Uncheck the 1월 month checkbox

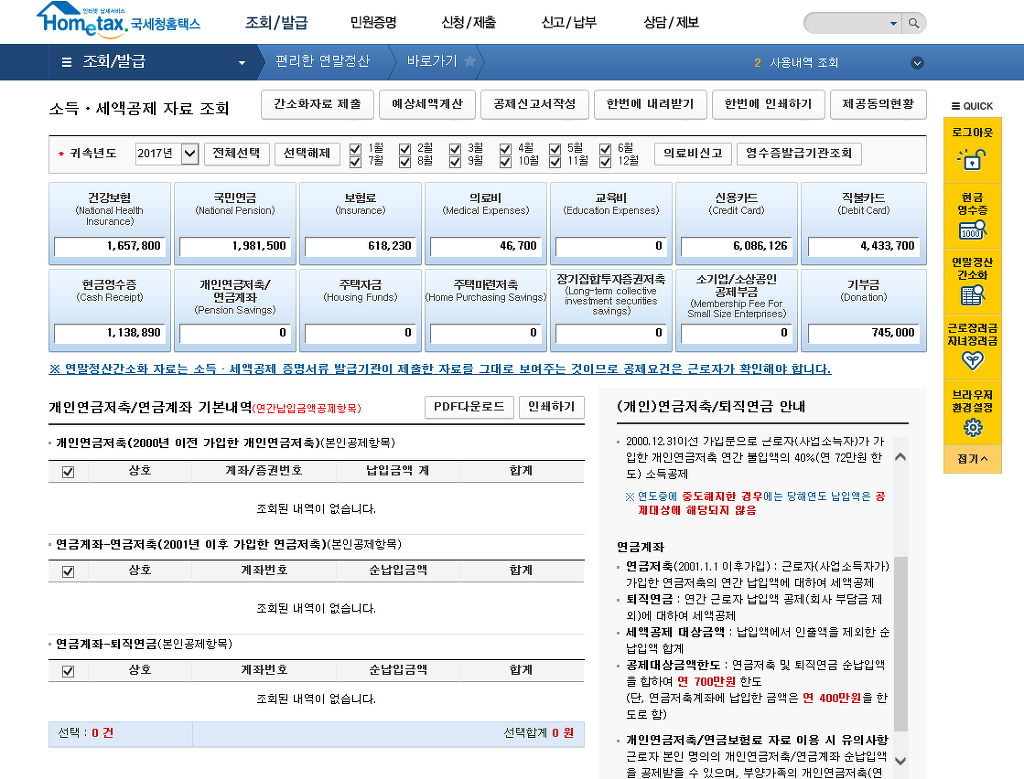(355, 148)
